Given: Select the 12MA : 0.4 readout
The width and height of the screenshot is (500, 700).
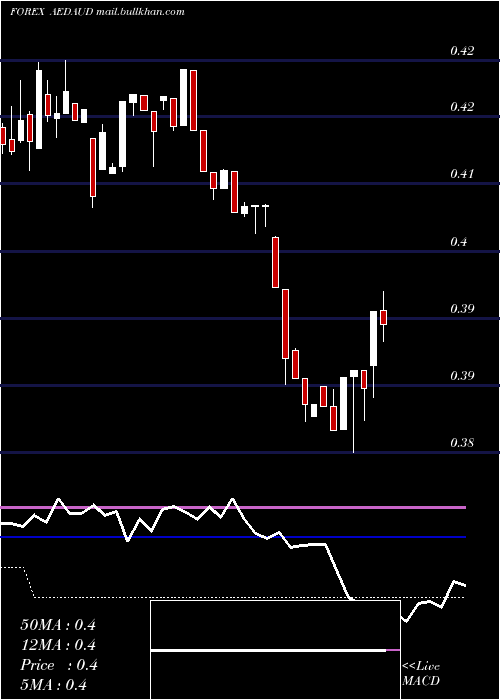Looking at the screenshot, I should tap(58, 645).
